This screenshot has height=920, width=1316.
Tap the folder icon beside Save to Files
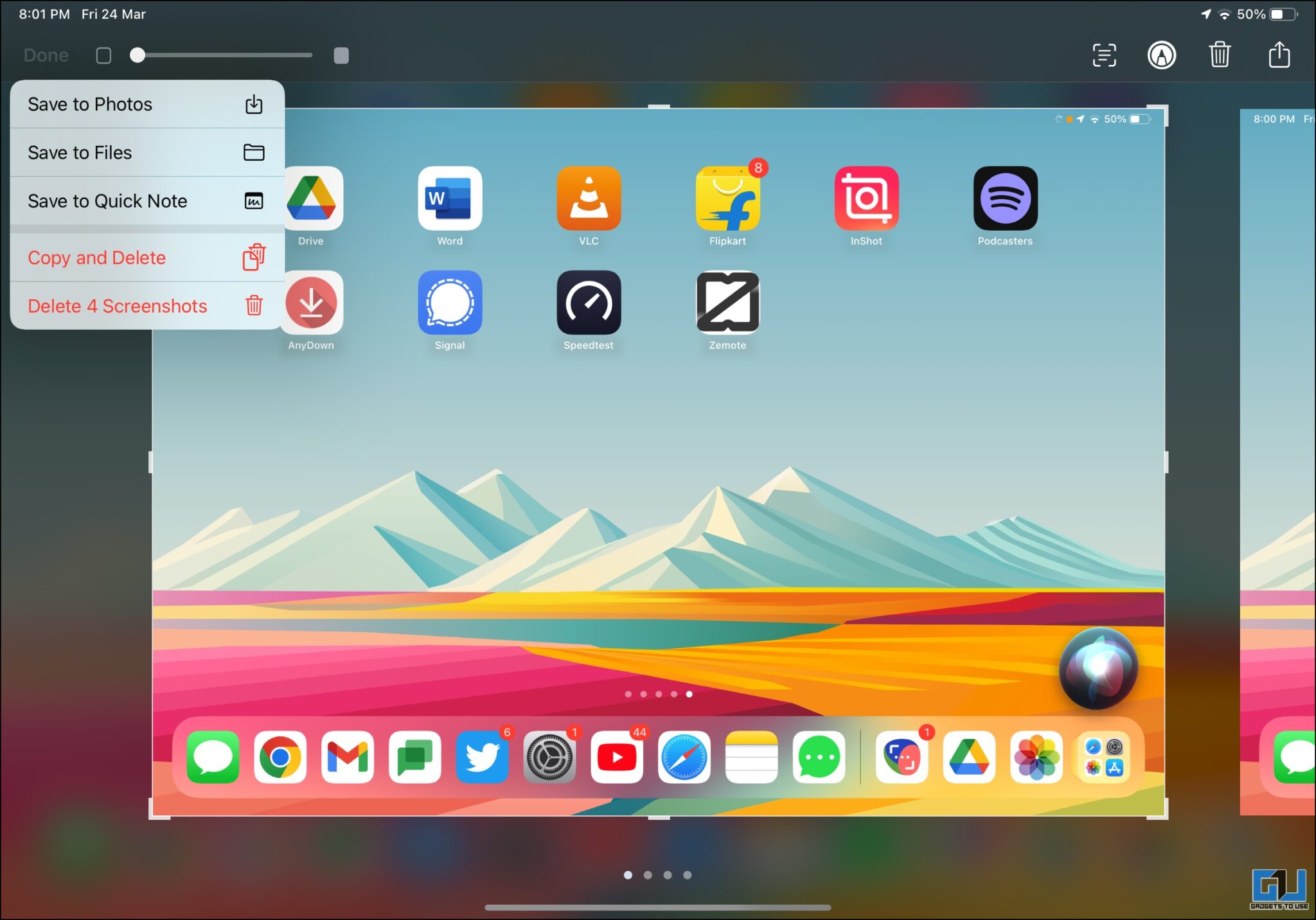point(254,152)
